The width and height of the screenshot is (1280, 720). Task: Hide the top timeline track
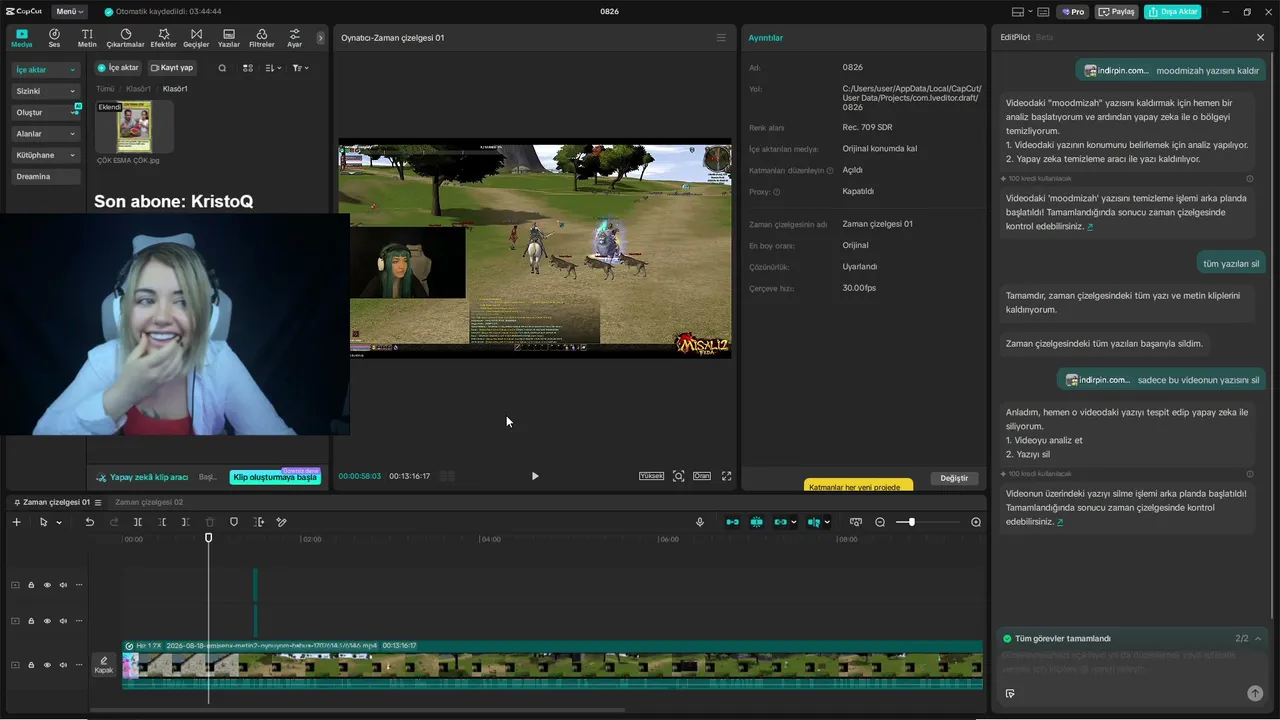pyautogui.click(x=47, y=585)
